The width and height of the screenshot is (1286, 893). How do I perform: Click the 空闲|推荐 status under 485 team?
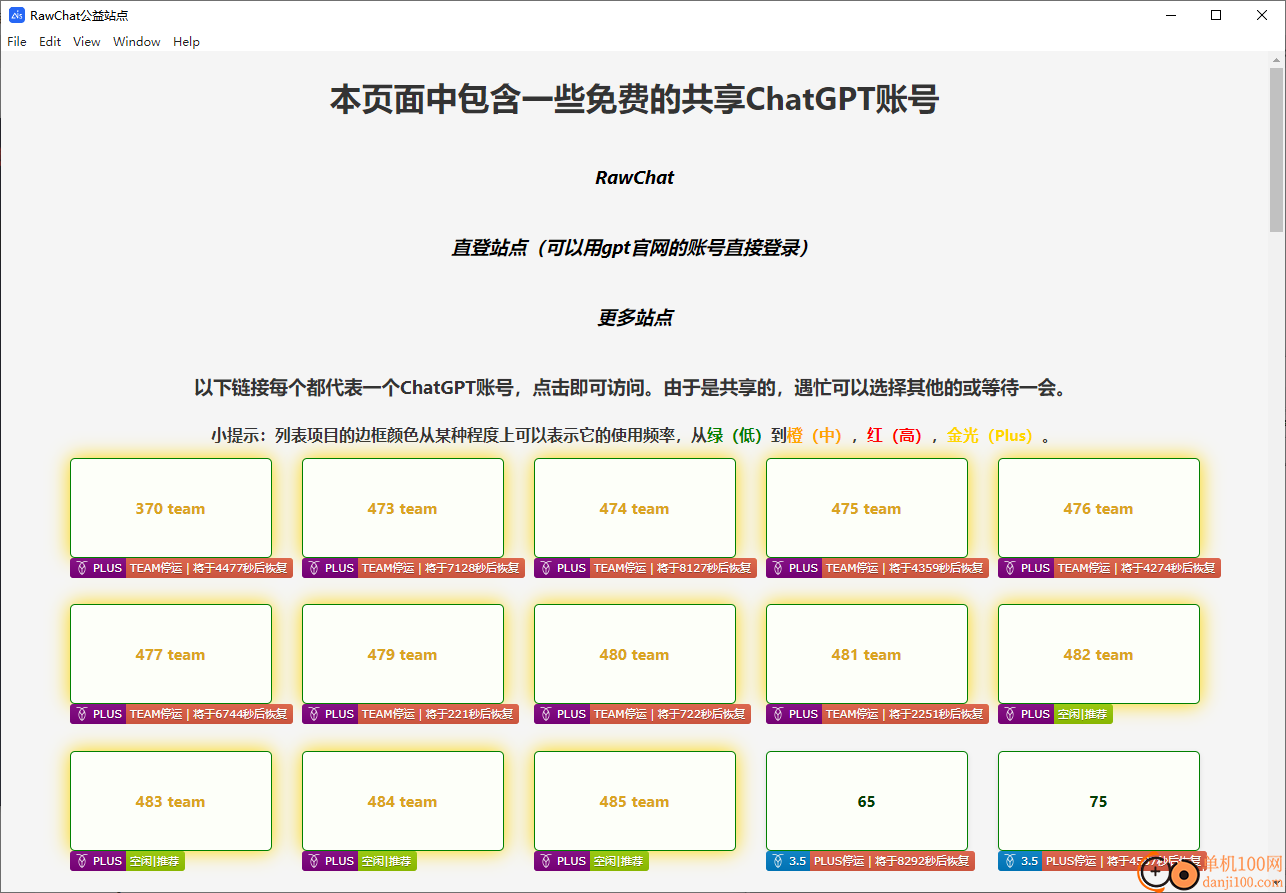619,861
